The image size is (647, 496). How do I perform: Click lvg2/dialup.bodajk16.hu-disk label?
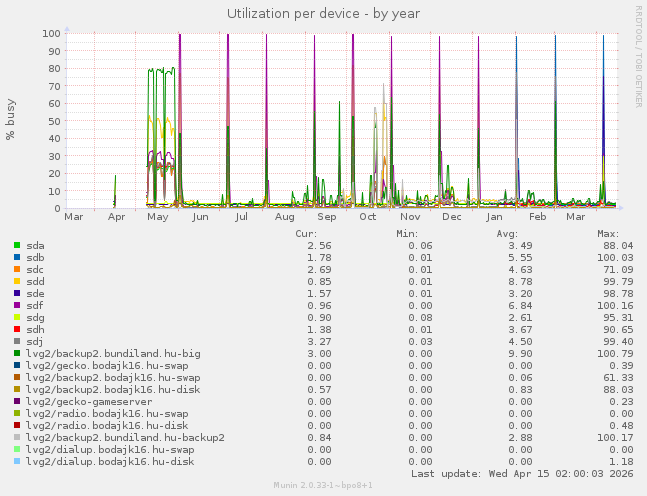110,461
